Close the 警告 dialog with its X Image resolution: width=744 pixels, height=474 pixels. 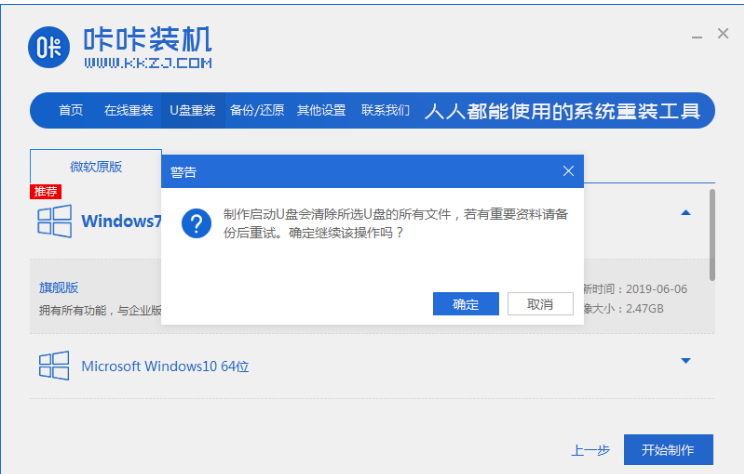coord(568,171)
